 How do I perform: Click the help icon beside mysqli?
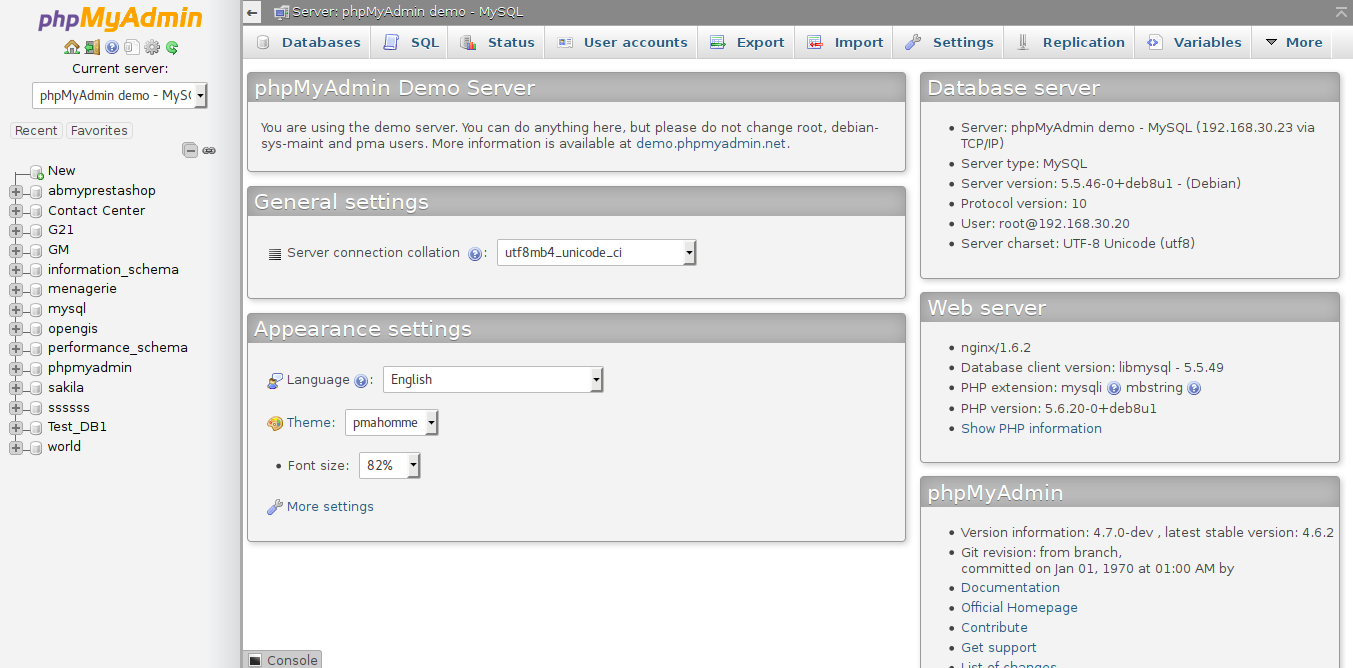(x=1114, y=388)
